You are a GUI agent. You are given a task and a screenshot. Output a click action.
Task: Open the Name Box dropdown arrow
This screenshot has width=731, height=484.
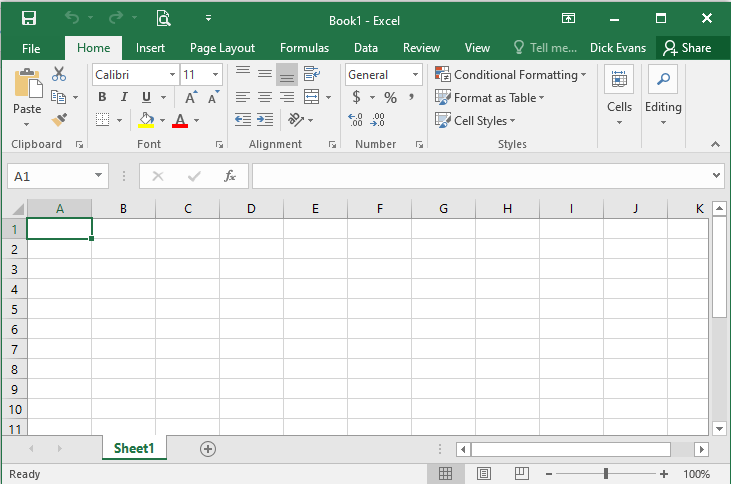(x=98, y=176)
